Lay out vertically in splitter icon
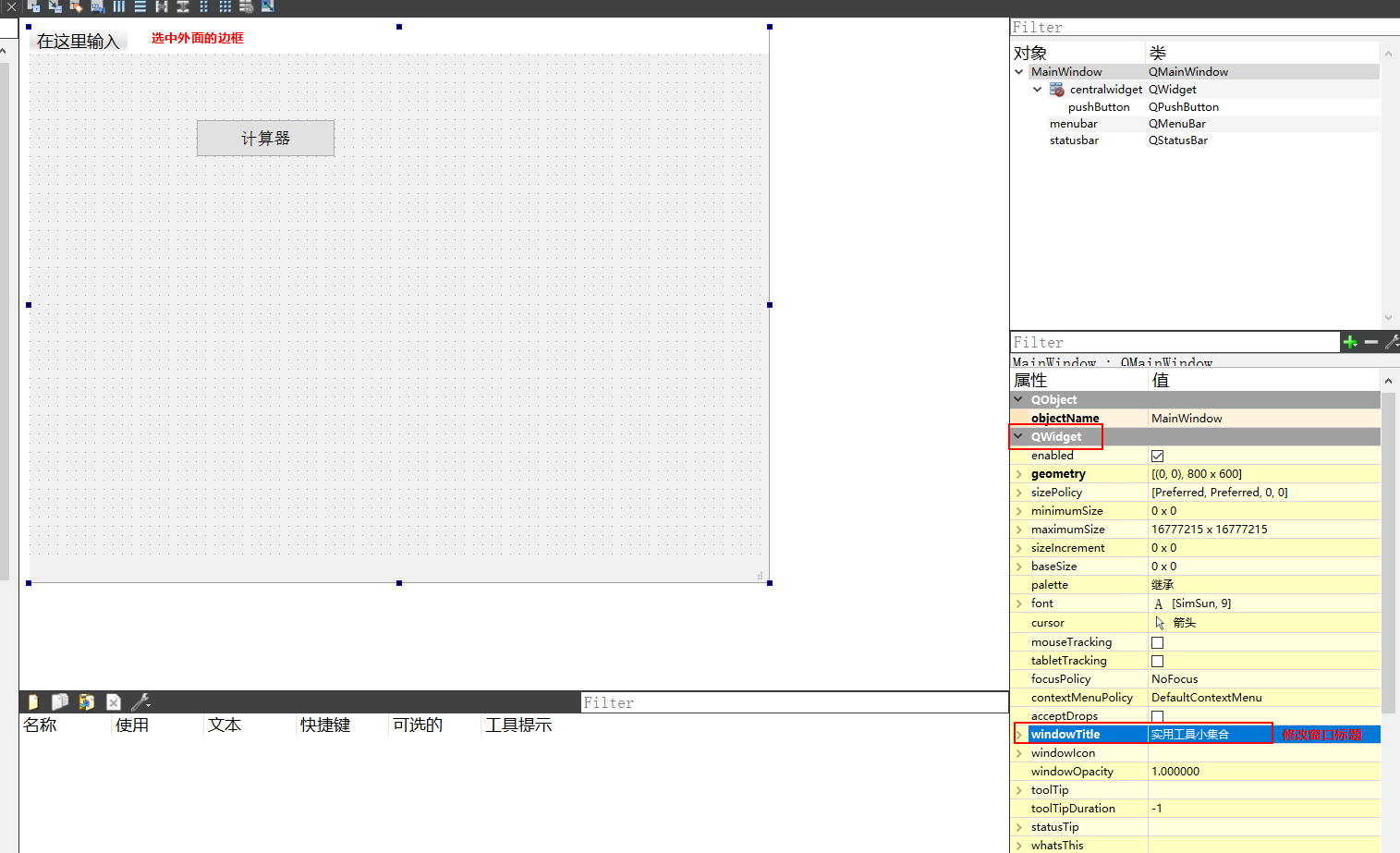 [183, 6]
